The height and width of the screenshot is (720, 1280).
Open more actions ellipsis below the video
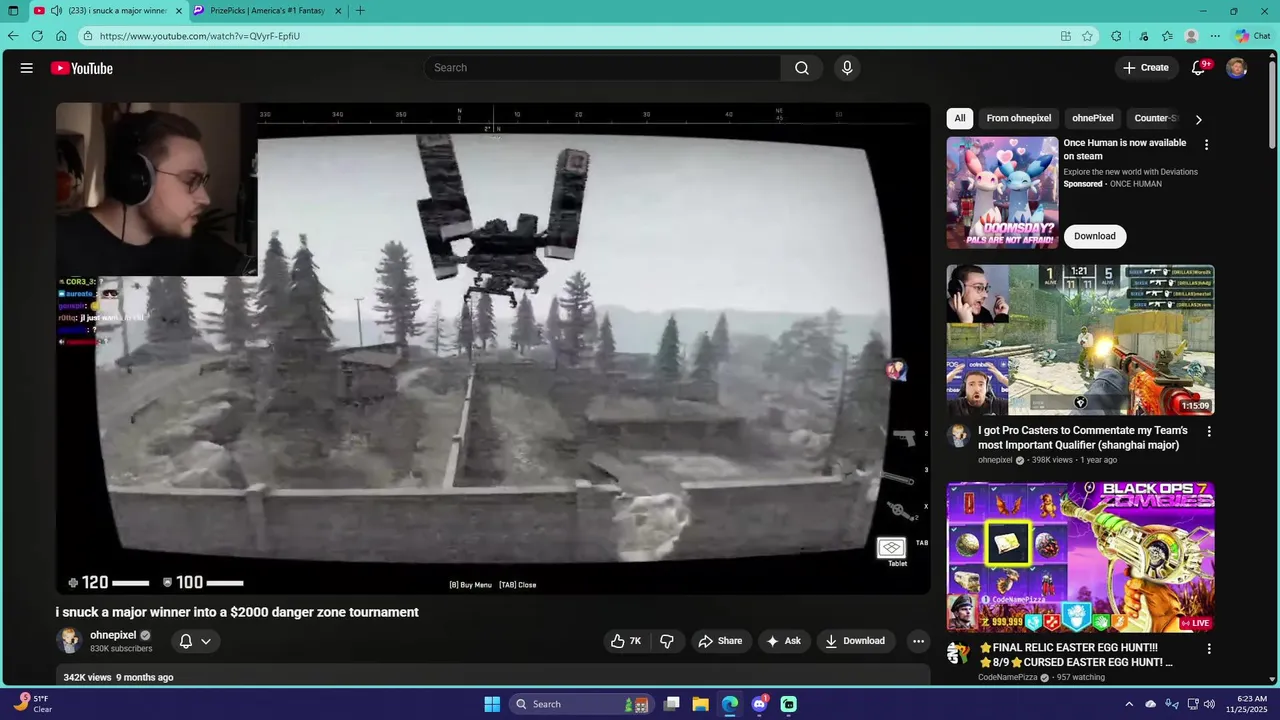(918, 641)
